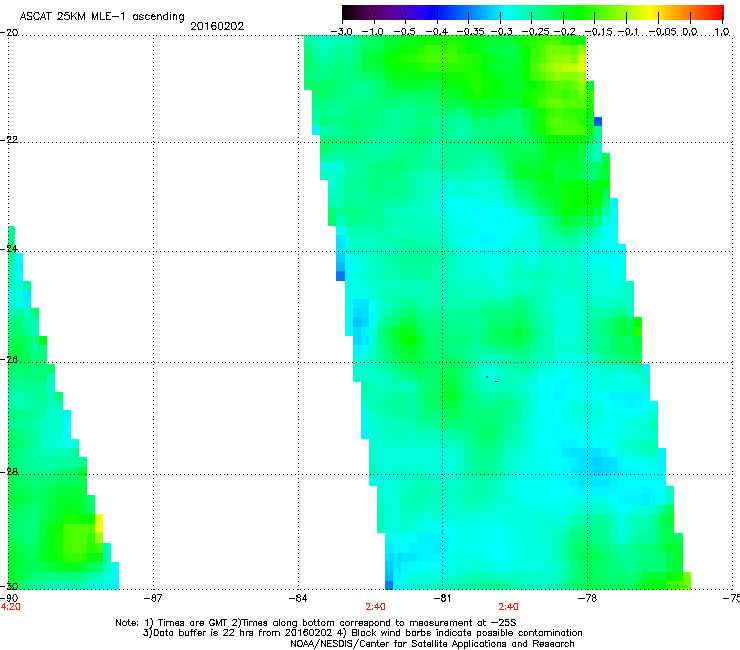Click the dark blue cell at the swath bottom near -30
This screenshot has width=740, height=650.
pyautogui.click(x=389, y=585)
